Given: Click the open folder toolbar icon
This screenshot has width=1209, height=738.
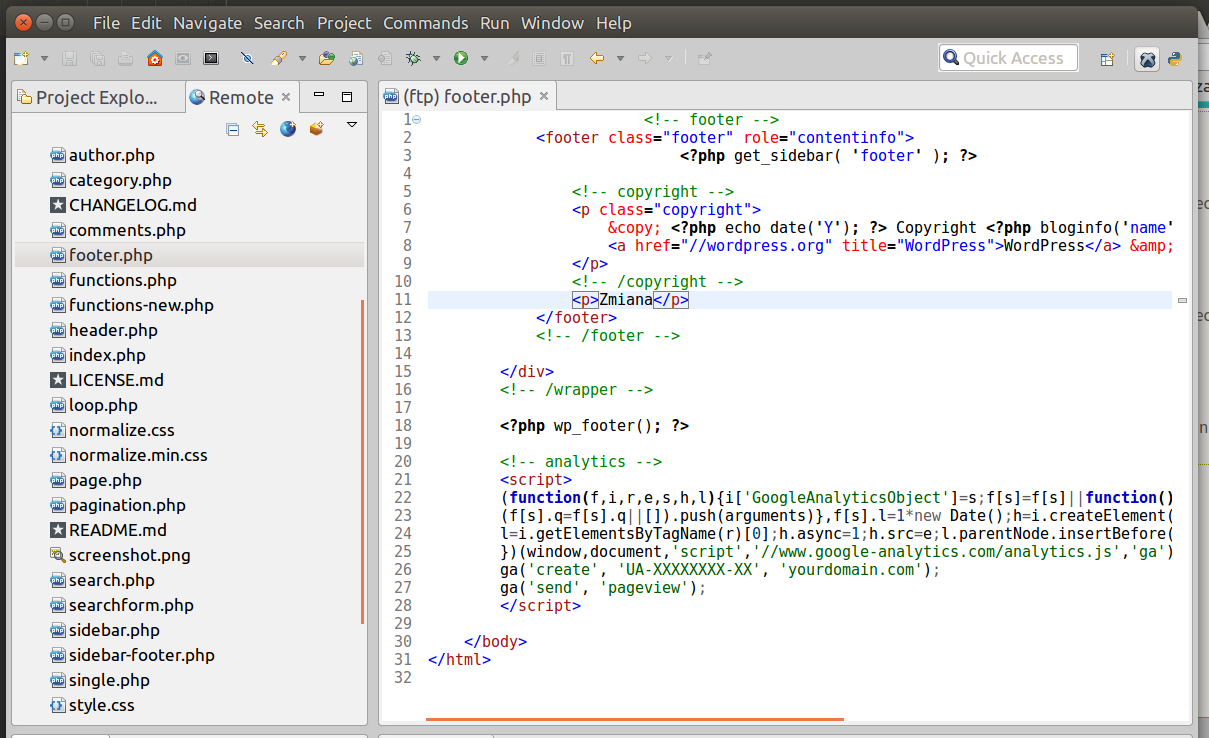Looking at the screenshot, I should coord(326,59).
